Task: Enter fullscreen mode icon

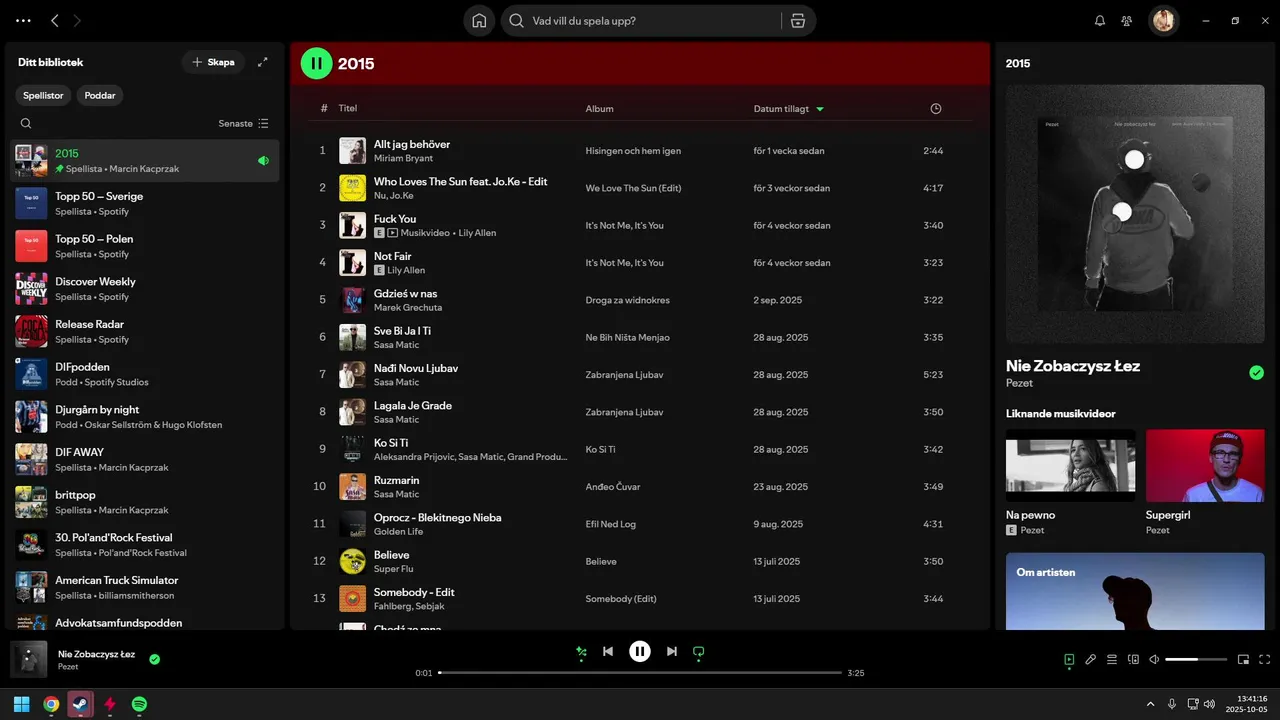Action: point(1265,660)
